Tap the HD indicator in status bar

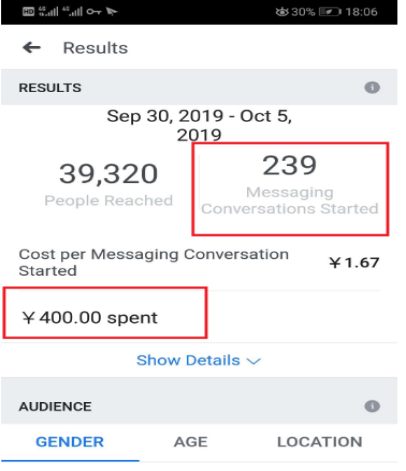[x=28, y=12]
